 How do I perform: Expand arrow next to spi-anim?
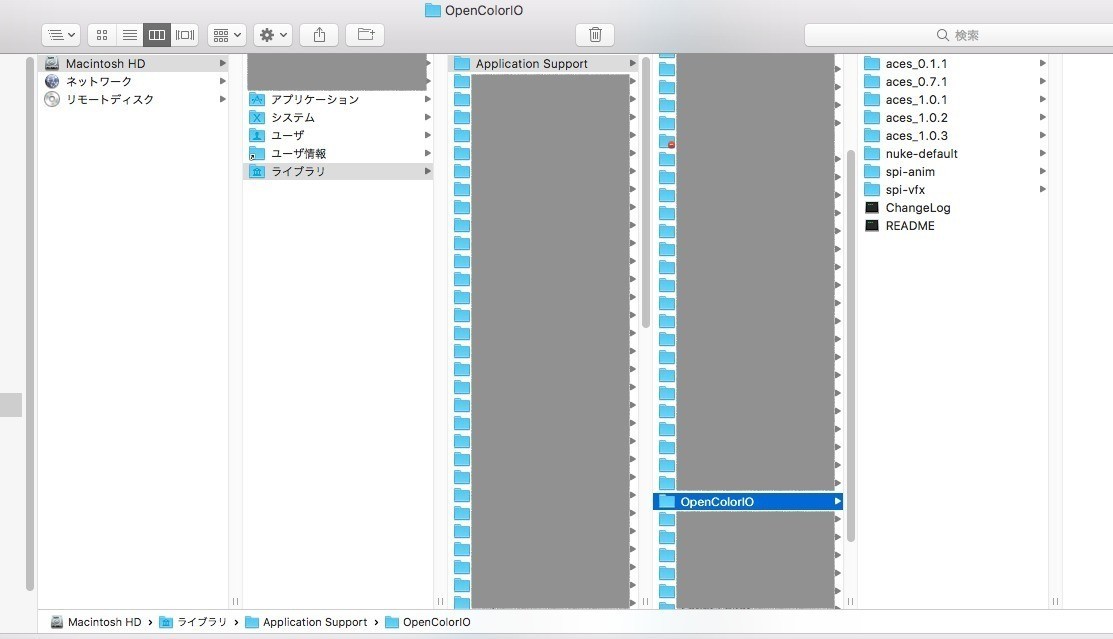click(1042, 171)
